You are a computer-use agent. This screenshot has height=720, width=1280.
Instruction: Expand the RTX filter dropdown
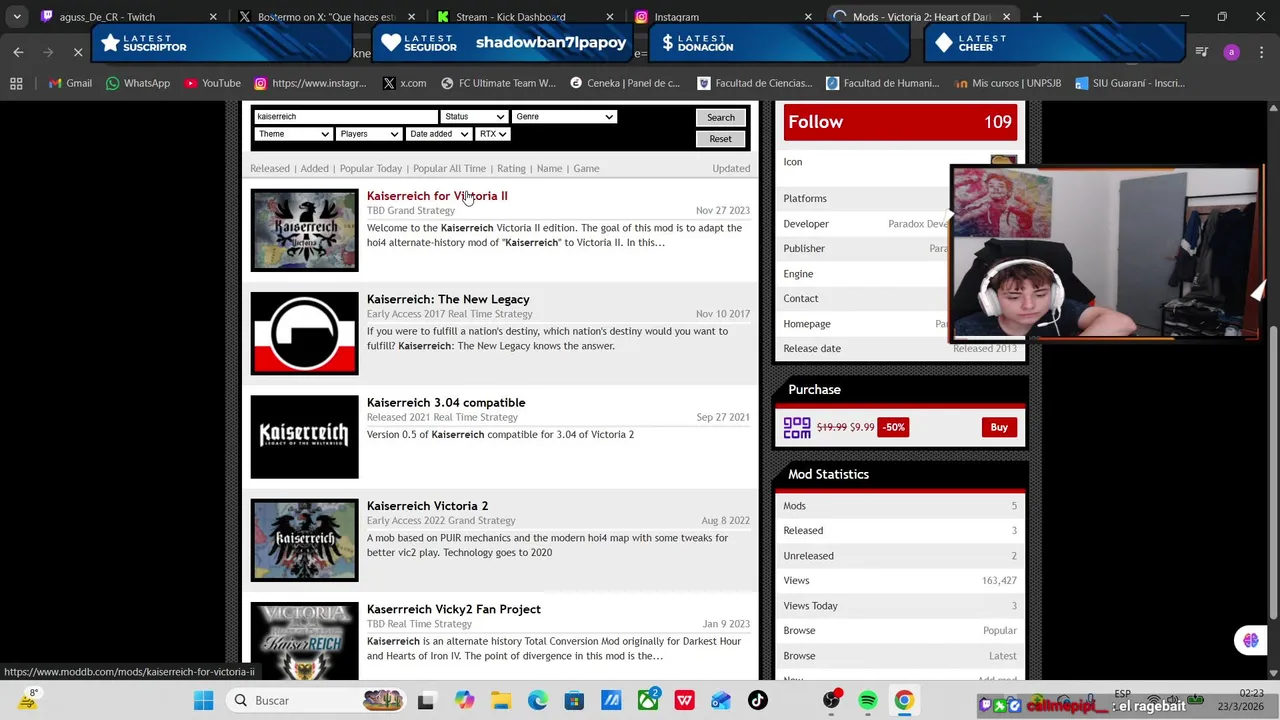tap(493, 134)
